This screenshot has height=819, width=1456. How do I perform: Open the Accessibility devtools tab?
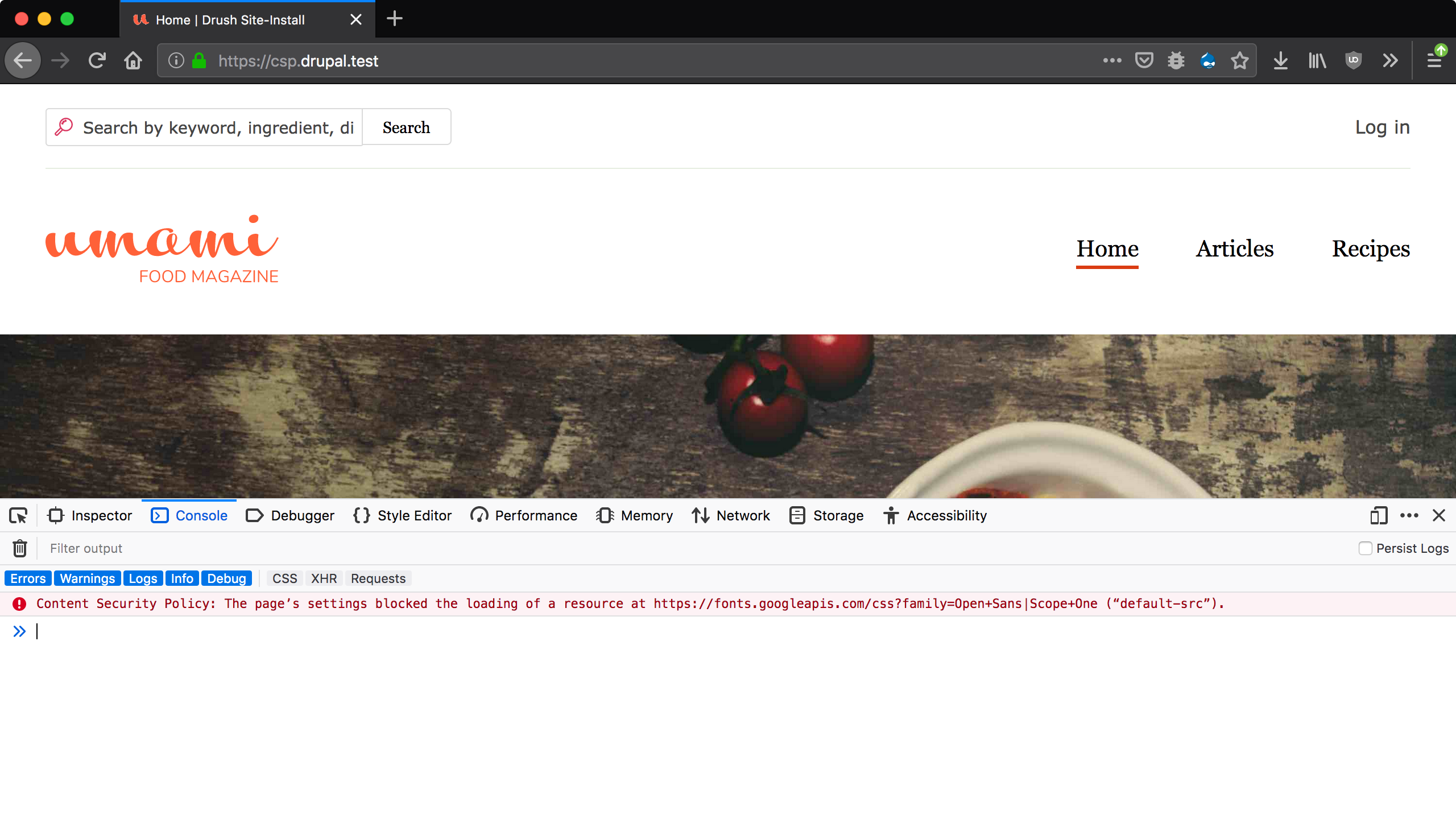click(934, 515)
